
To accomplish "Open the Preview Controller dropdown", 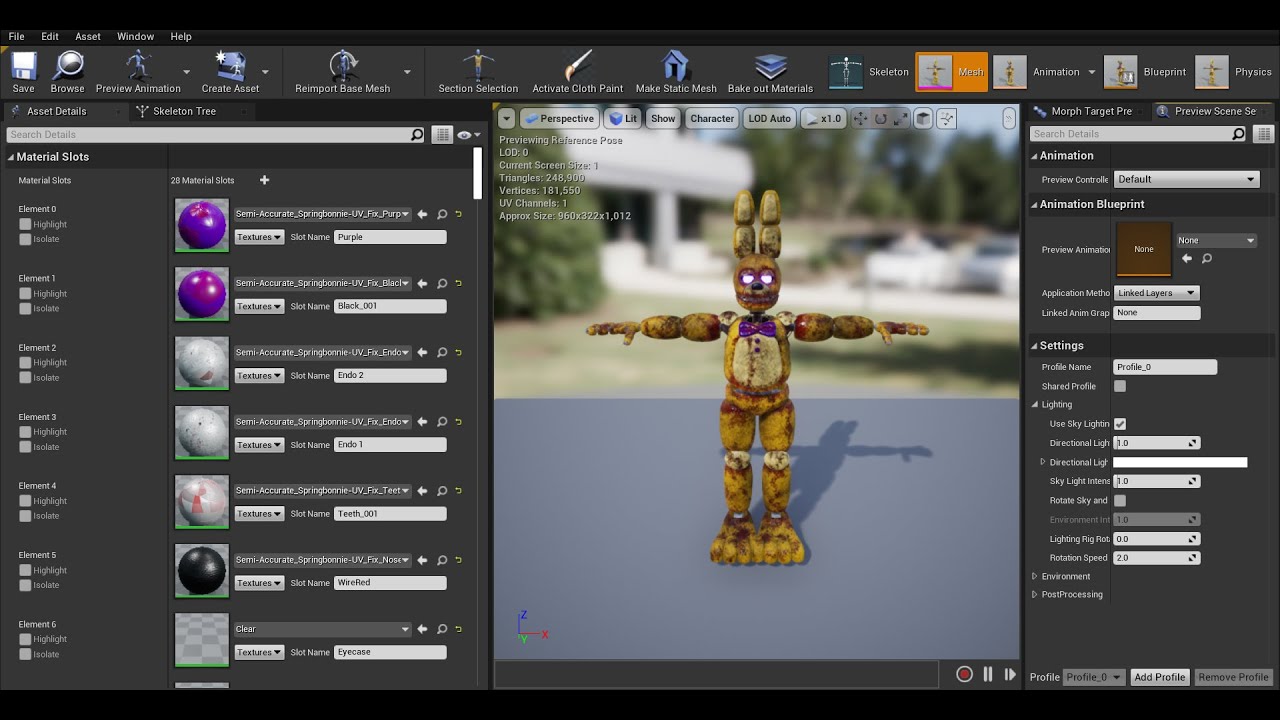I will [1186, 179].
